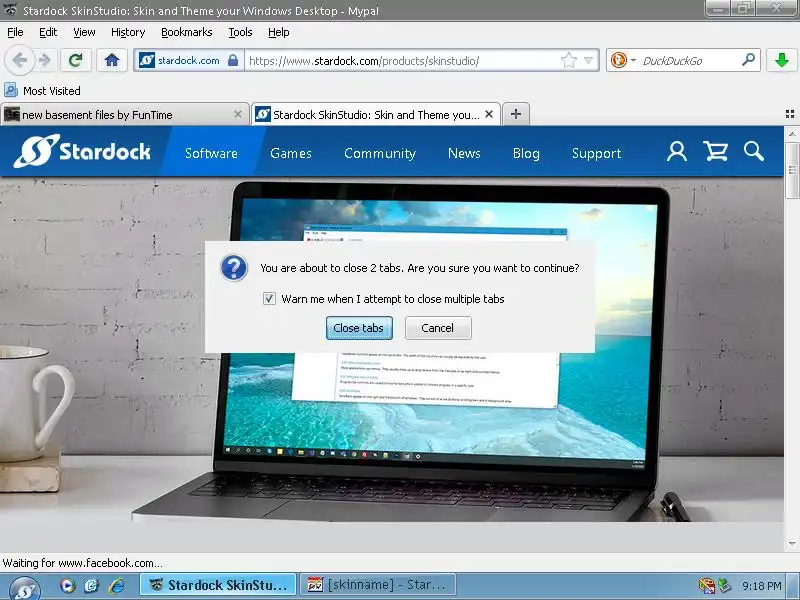
Task: Click into the DuckDuckGo search field
Action: [x=689, y=61]
